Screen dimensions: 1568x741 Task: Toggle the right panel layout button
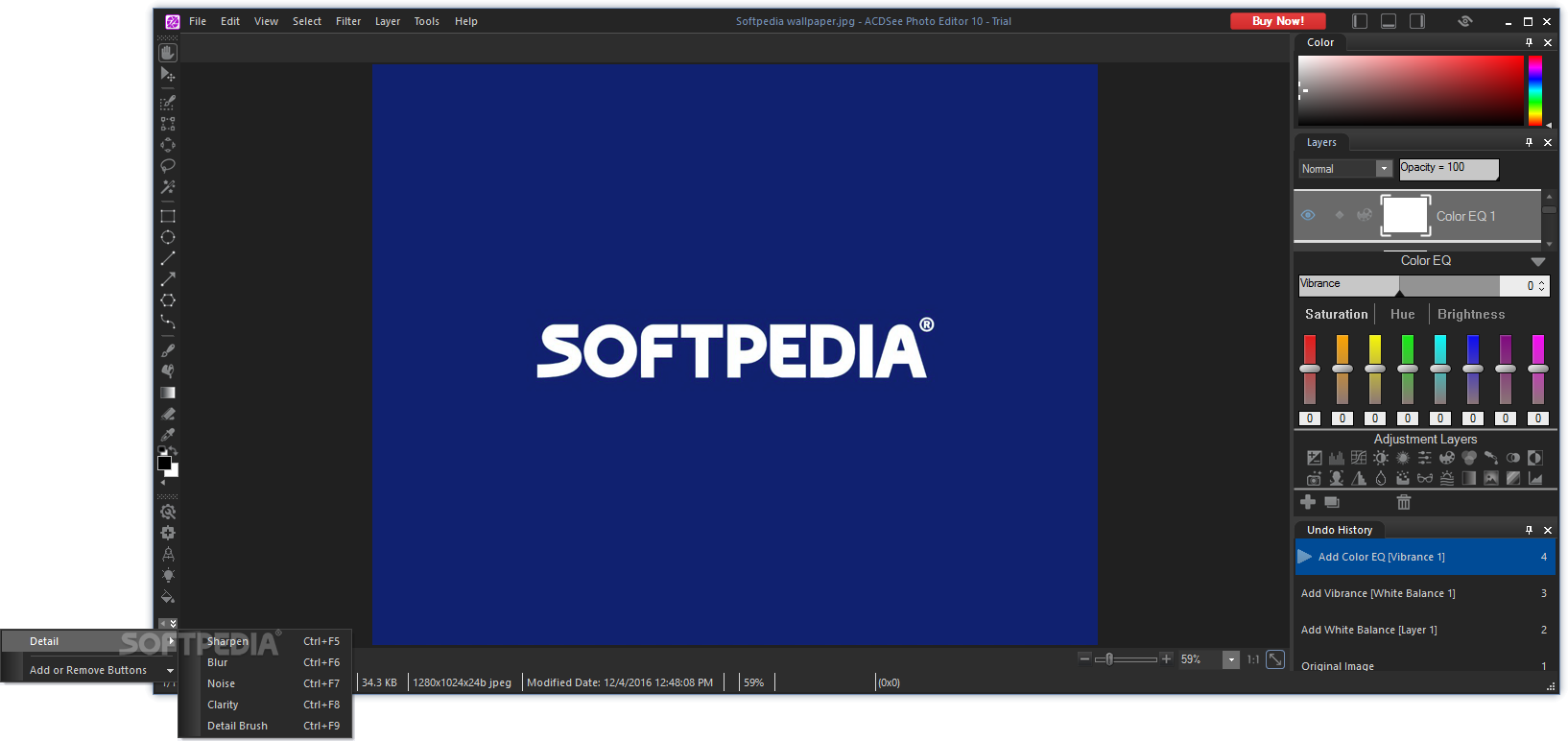[1417, 21]
